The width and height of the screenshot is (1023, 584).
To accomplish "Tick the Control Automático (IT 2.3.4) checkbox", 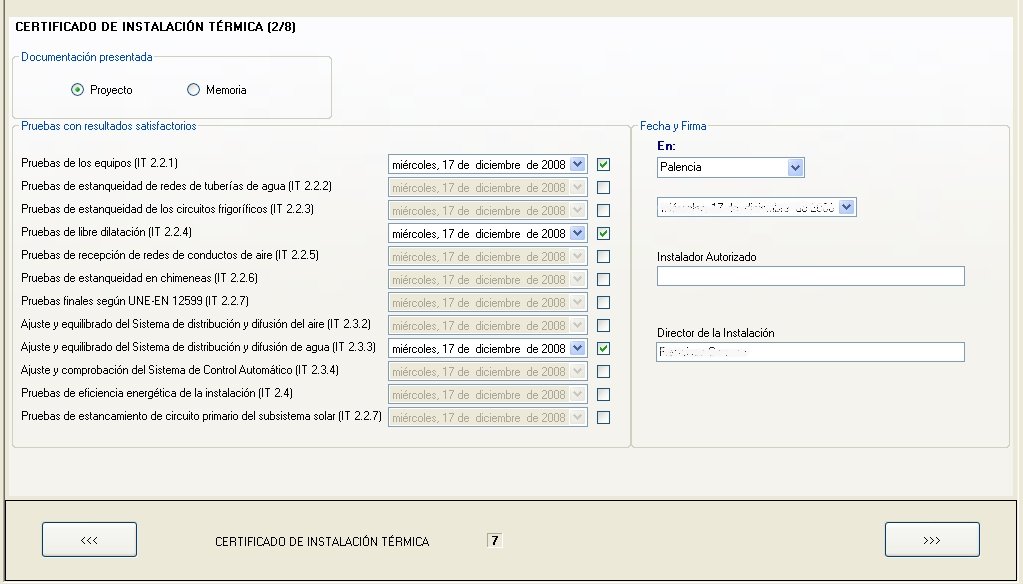I will [x=603, y=372].
